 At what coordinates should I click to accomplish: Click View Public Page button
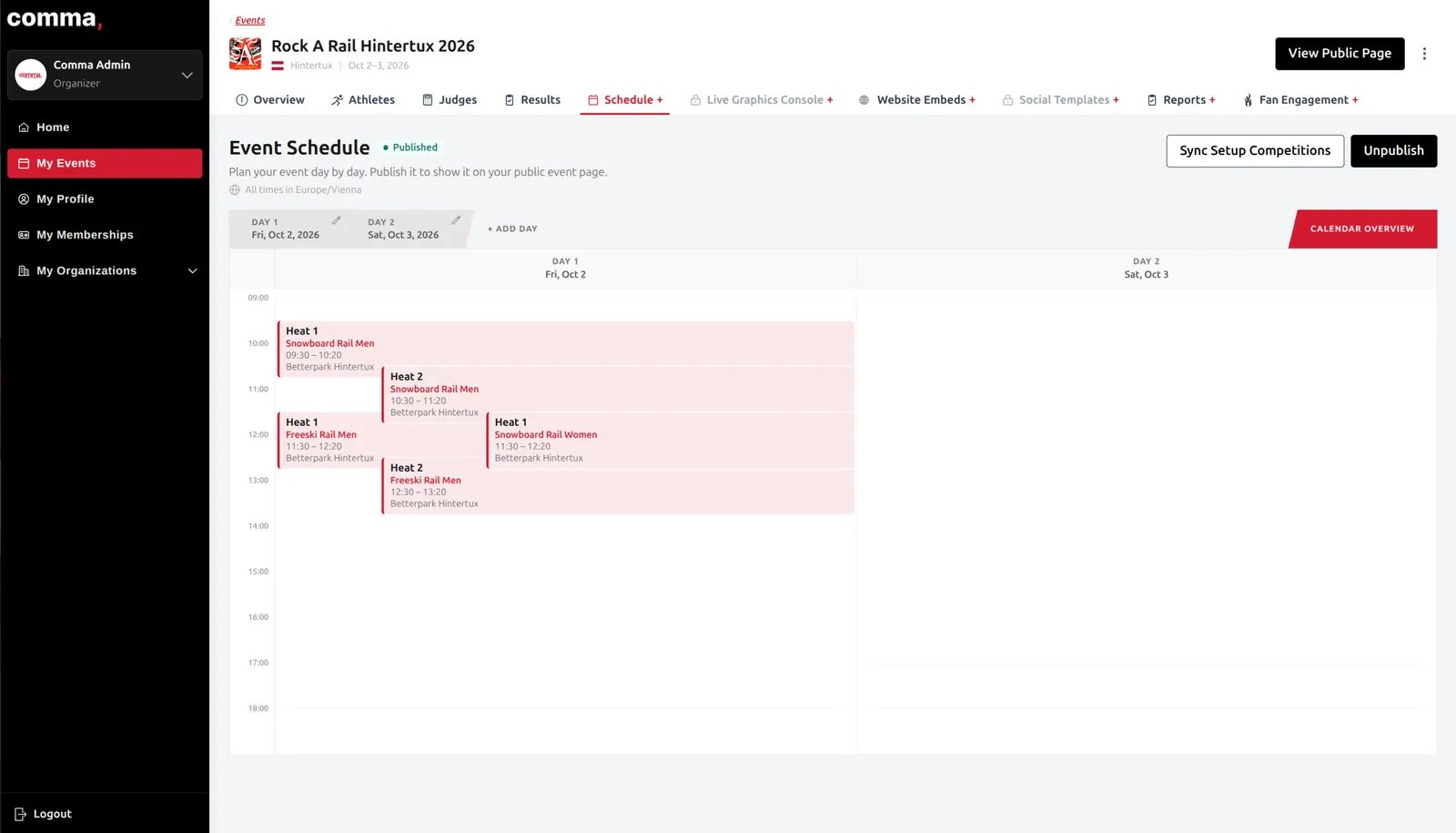[x=1340, y=54]
